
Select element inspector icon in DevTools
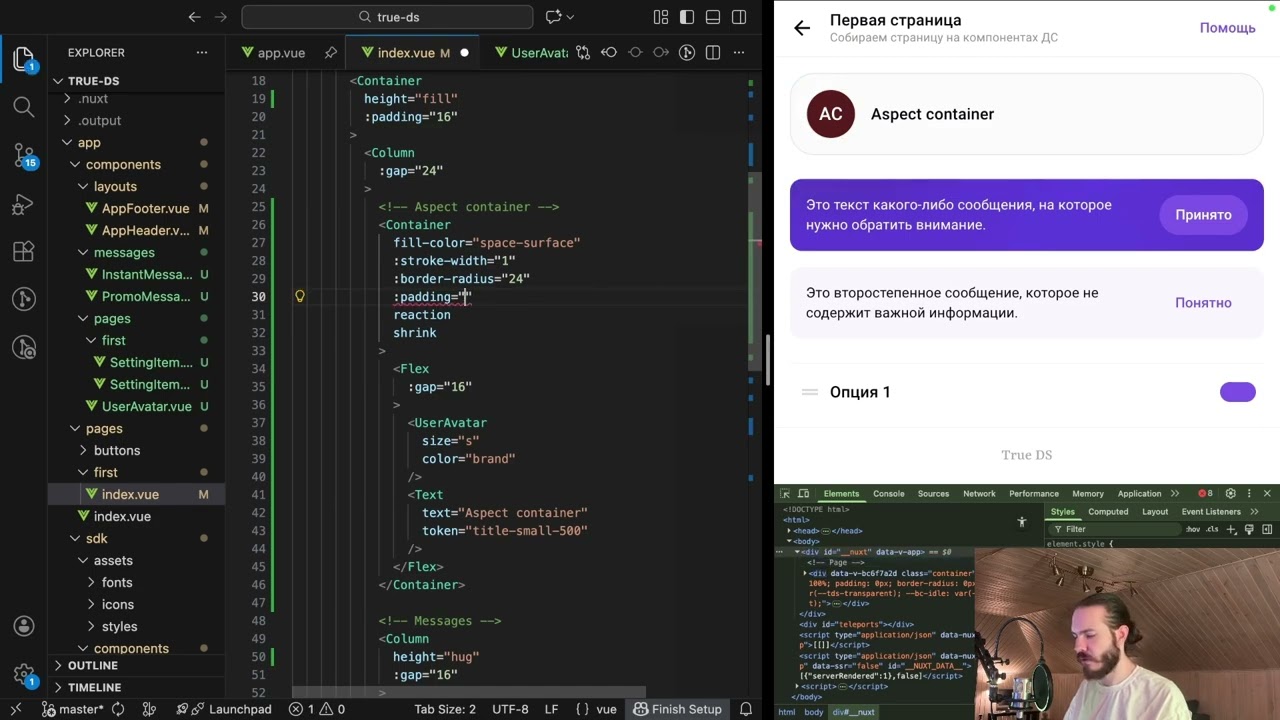point(785,494)
